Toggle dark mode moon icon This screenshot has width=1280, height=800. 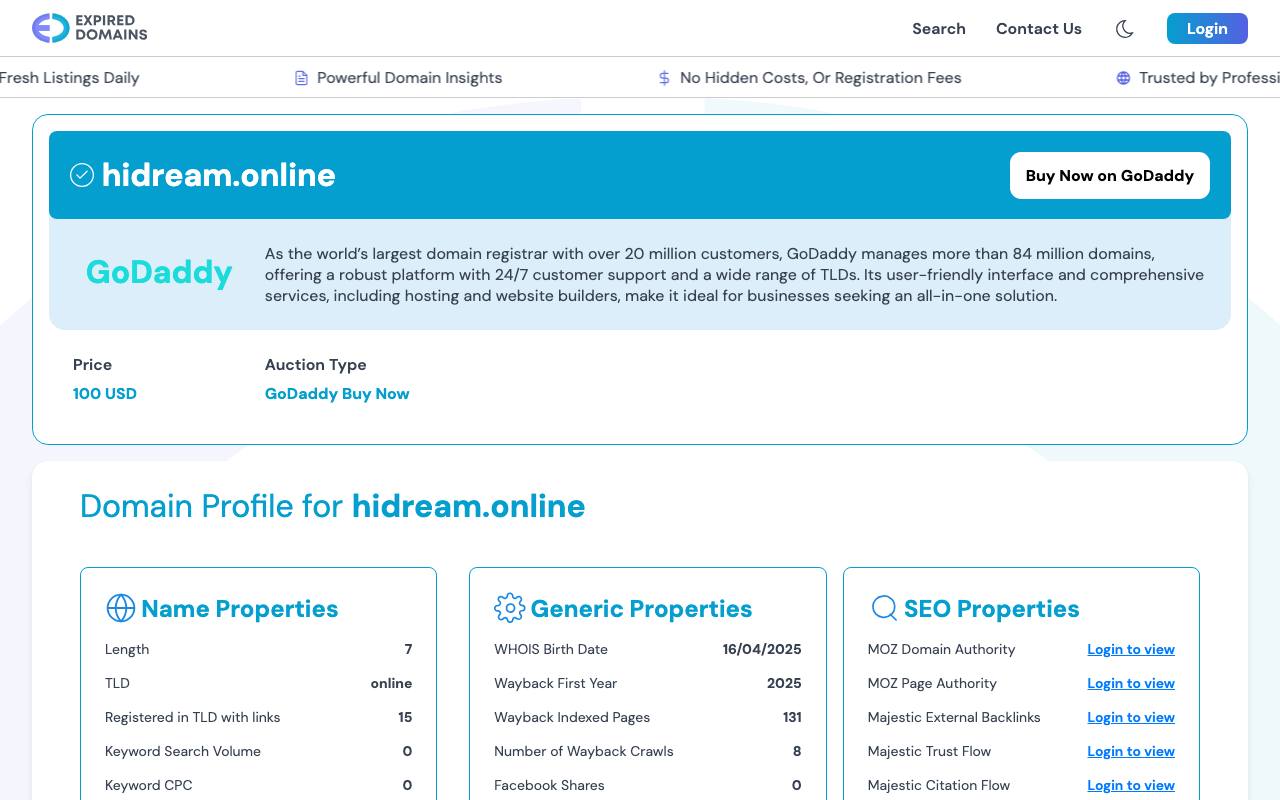1125,29
